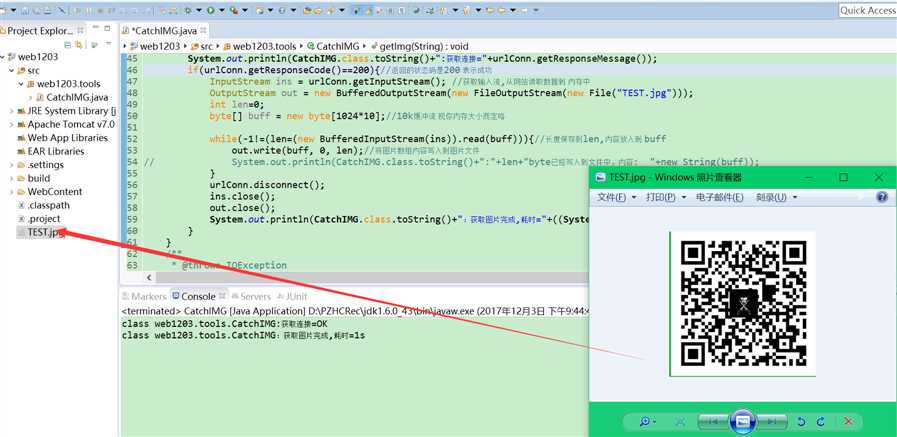Select the Console tab
Image resolution: width=897 pixels, height=437 pixels.
[x=198, y=296]
